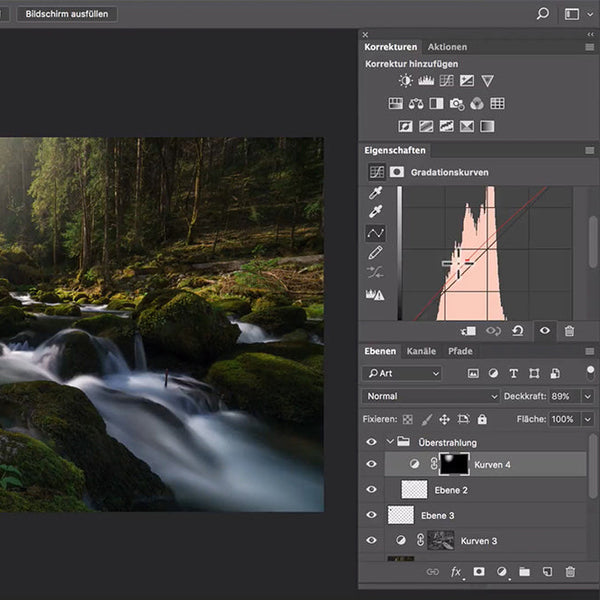The width and height of the screenshot is (600, 600).
Task: Select the curve point editing tool
Action: (x=376, y=233)
